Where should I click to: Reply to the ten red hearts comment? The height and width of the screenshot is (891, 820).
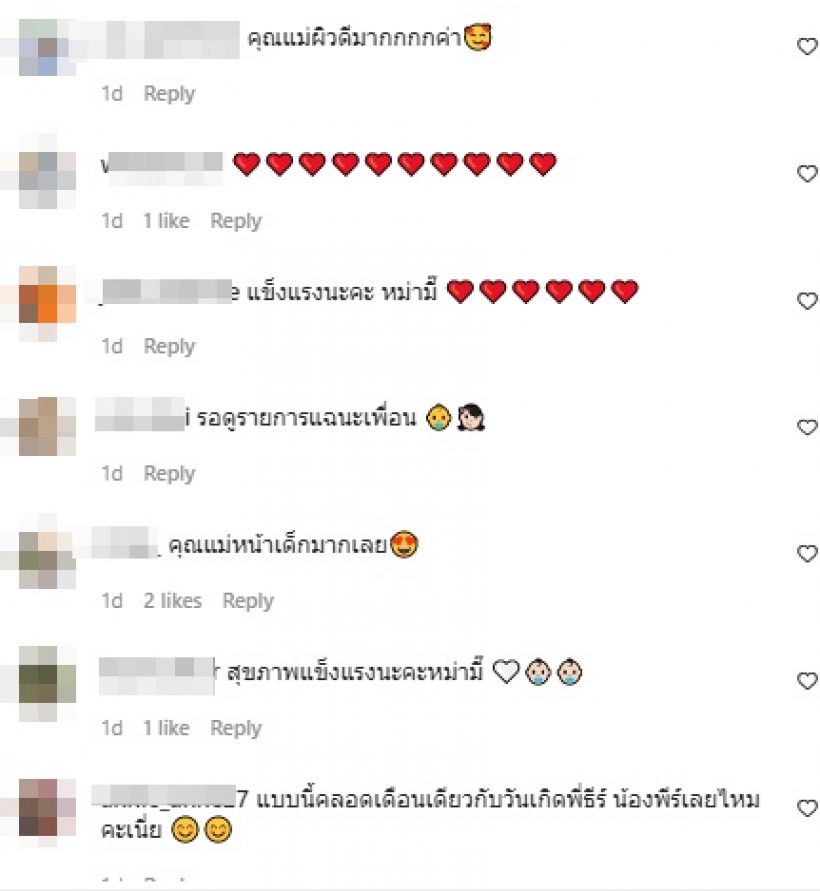236,221
